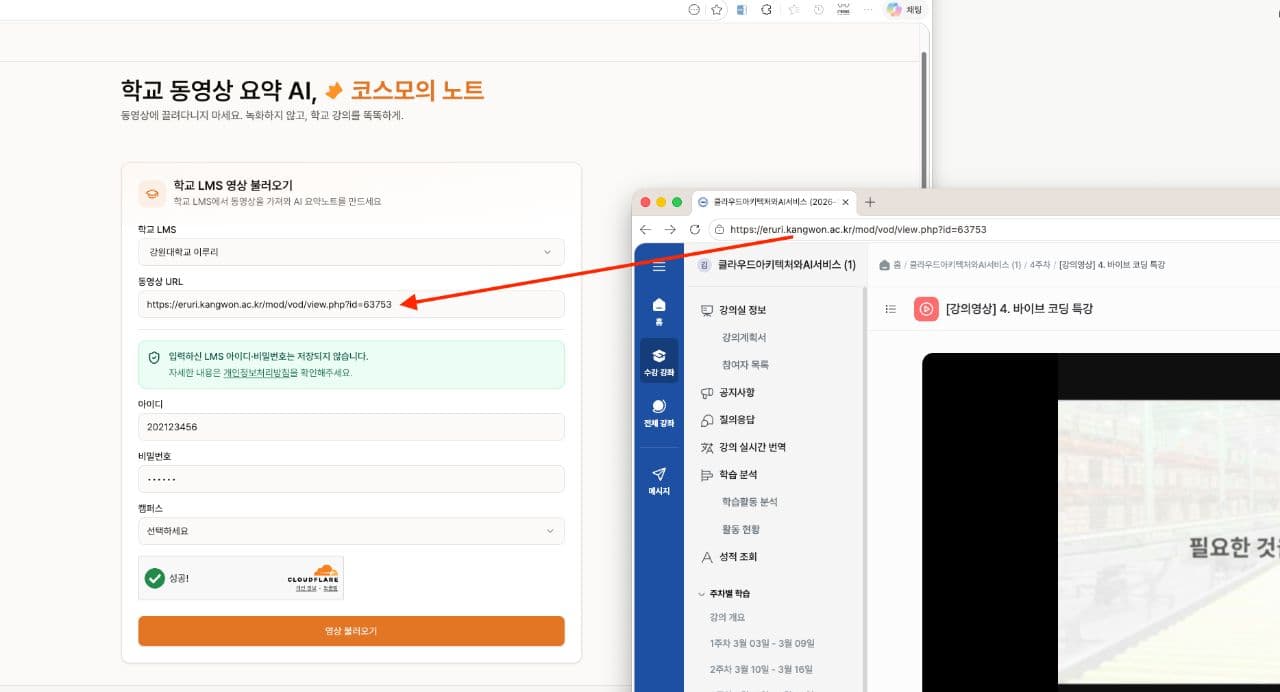The height and width of the screenshot is (692, 1280).
Task: Click the site info icon in LMS address bar
Action: tap(720, 229)
